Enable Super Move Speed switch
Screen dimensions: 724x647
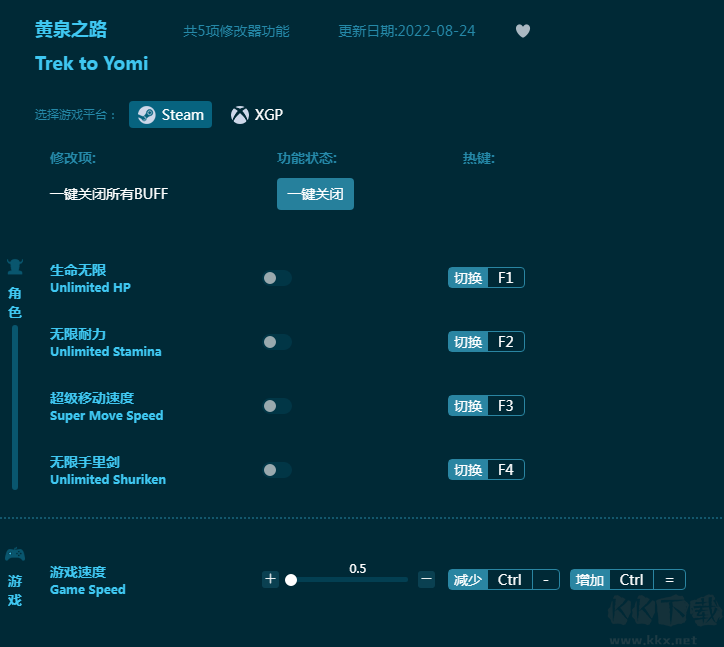click(277, 406)
